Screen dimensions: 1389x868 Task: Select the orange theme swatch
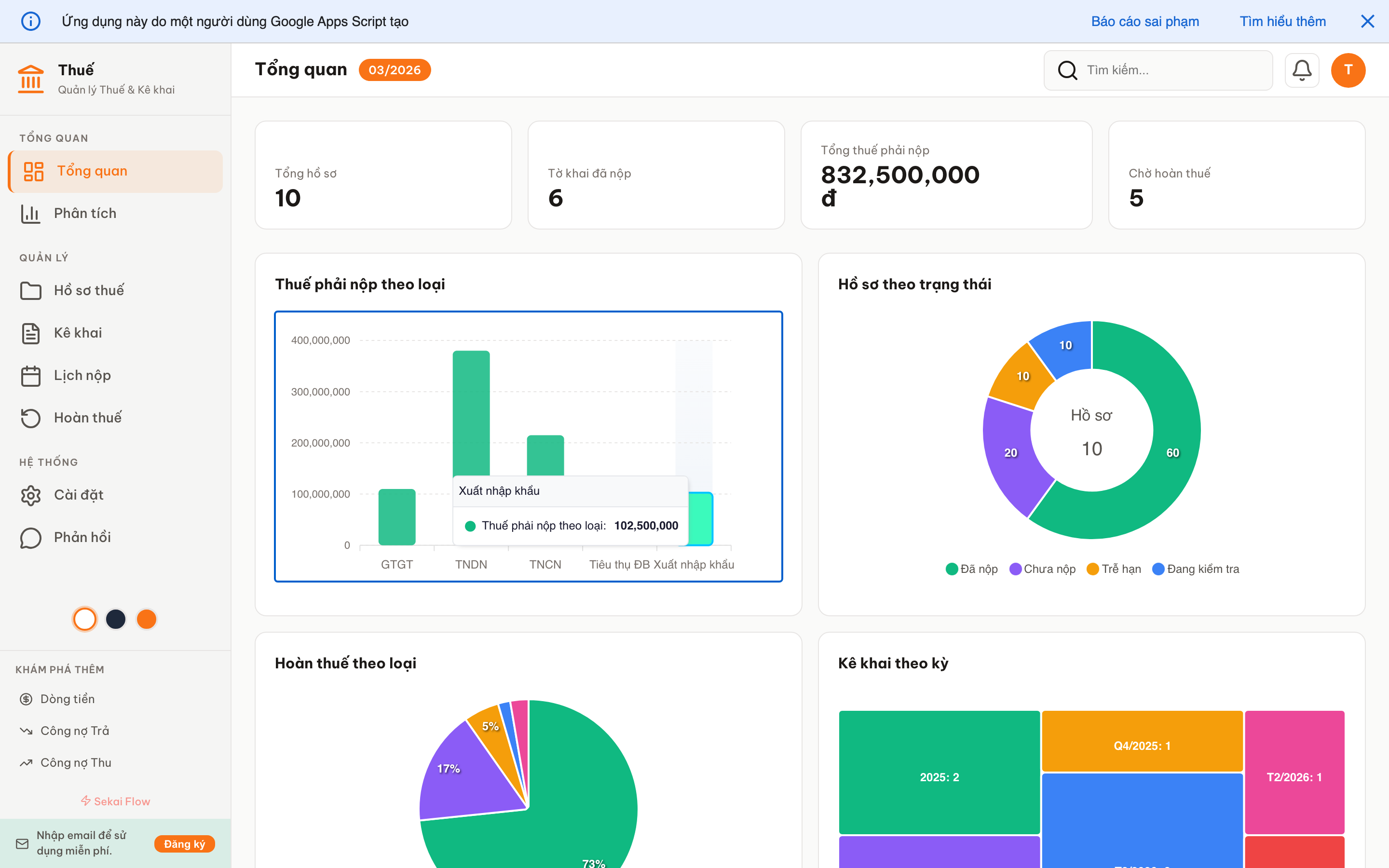147,619
